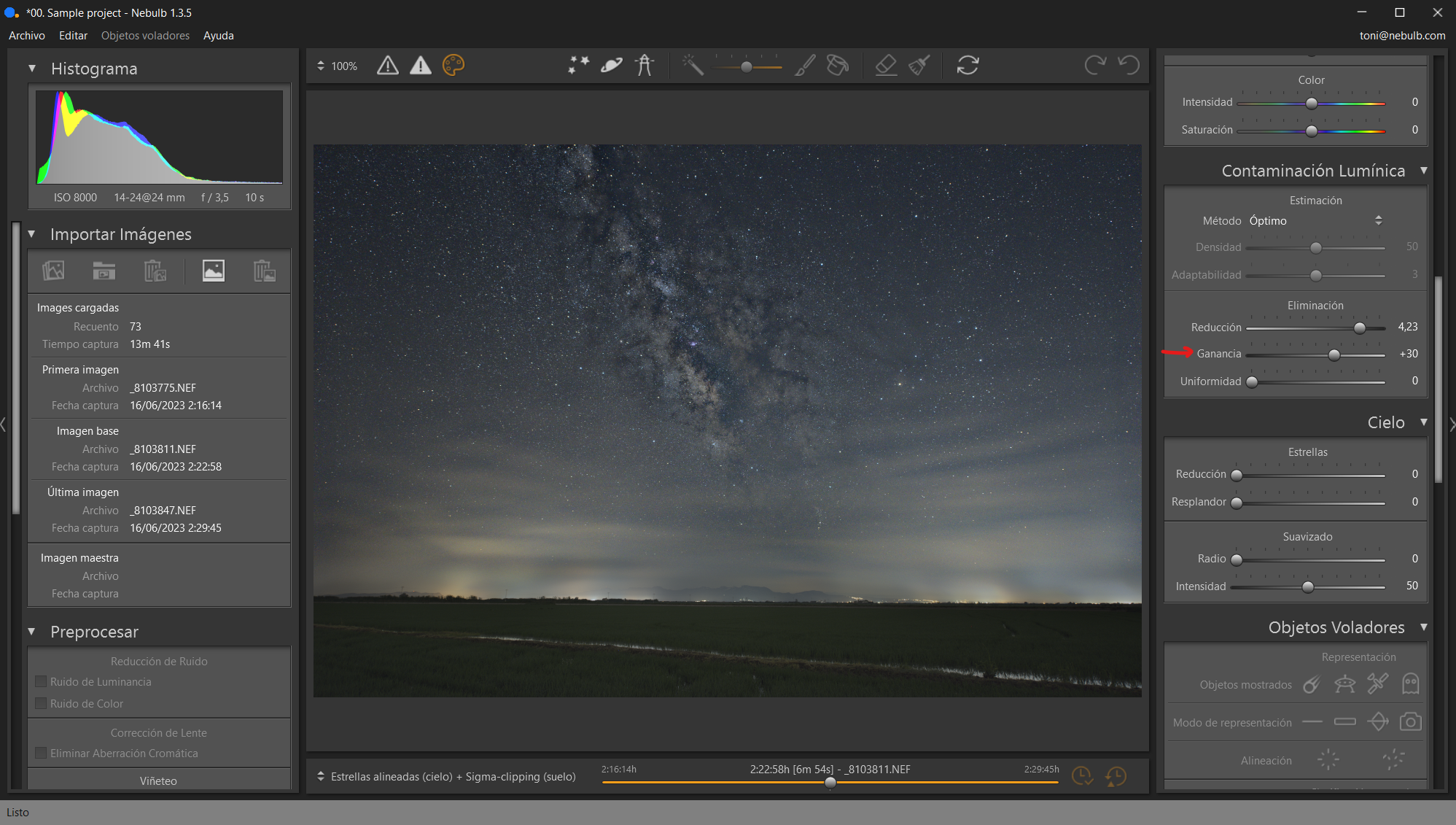The image size is (1456, 825).
Task: Adjust the Suavizado Radio slider
Action: pyautogui.click(x=1237, y=559)
